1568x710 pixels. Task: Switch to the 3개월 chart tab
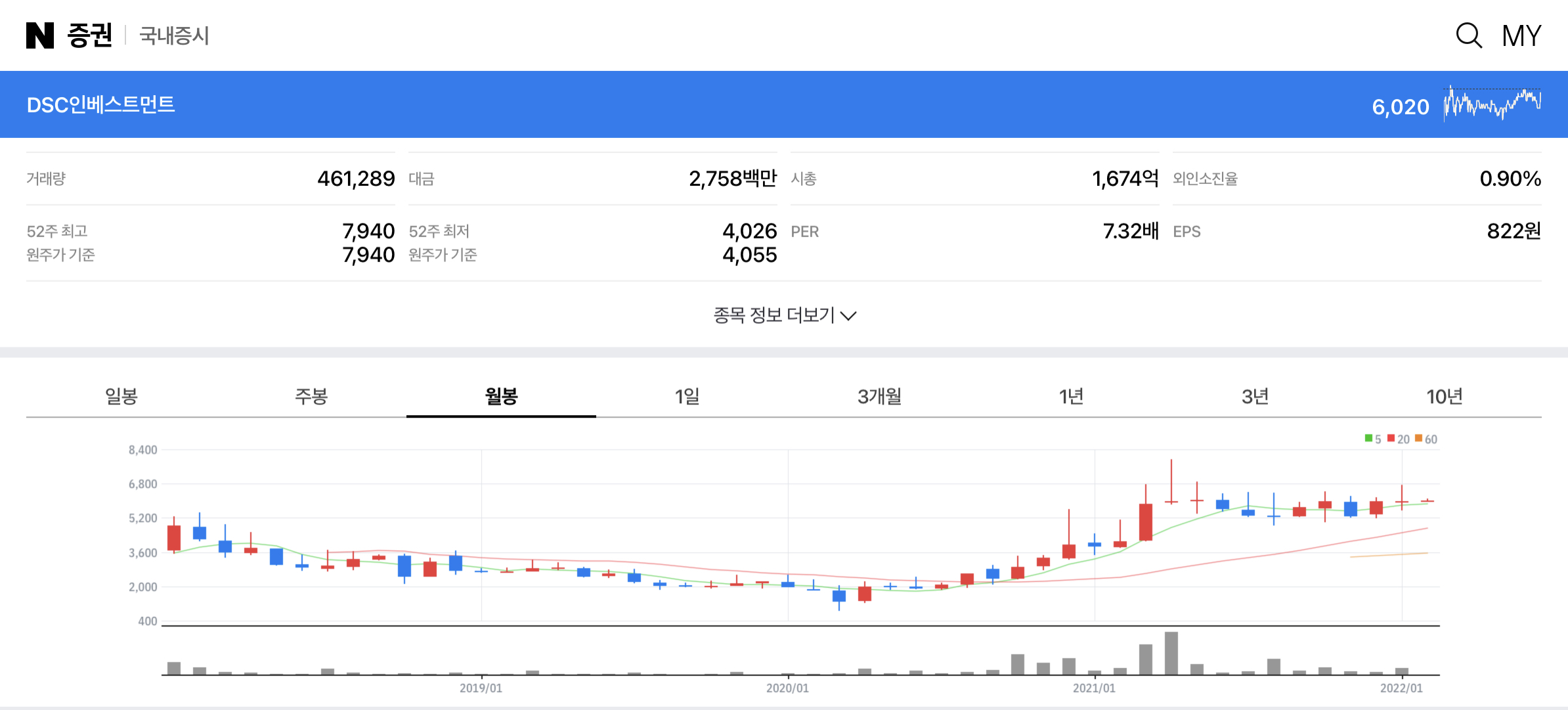click(x=879, y=396)
